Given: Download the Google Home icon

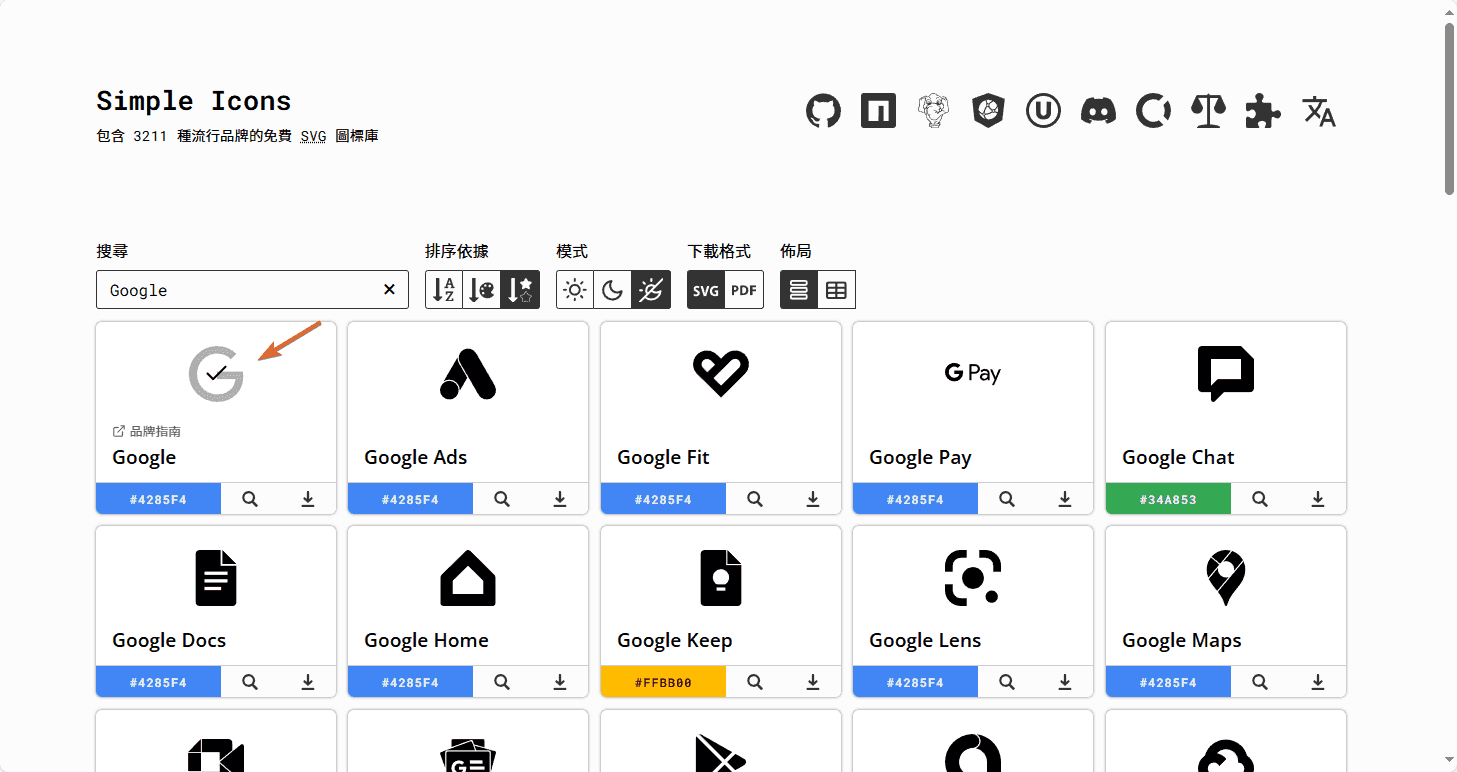Looking at the screenshot, I should 560,682.
